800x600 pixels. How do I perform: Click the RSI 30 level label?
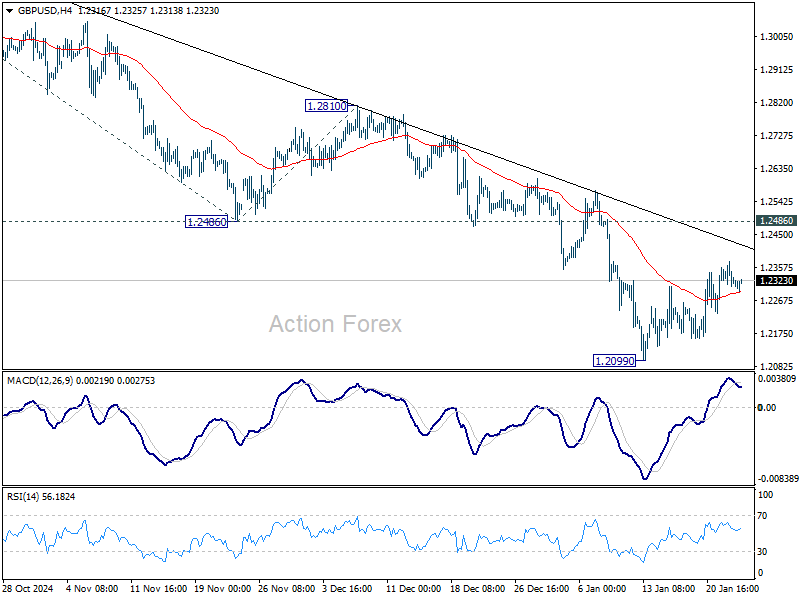(x=762, y=552)
